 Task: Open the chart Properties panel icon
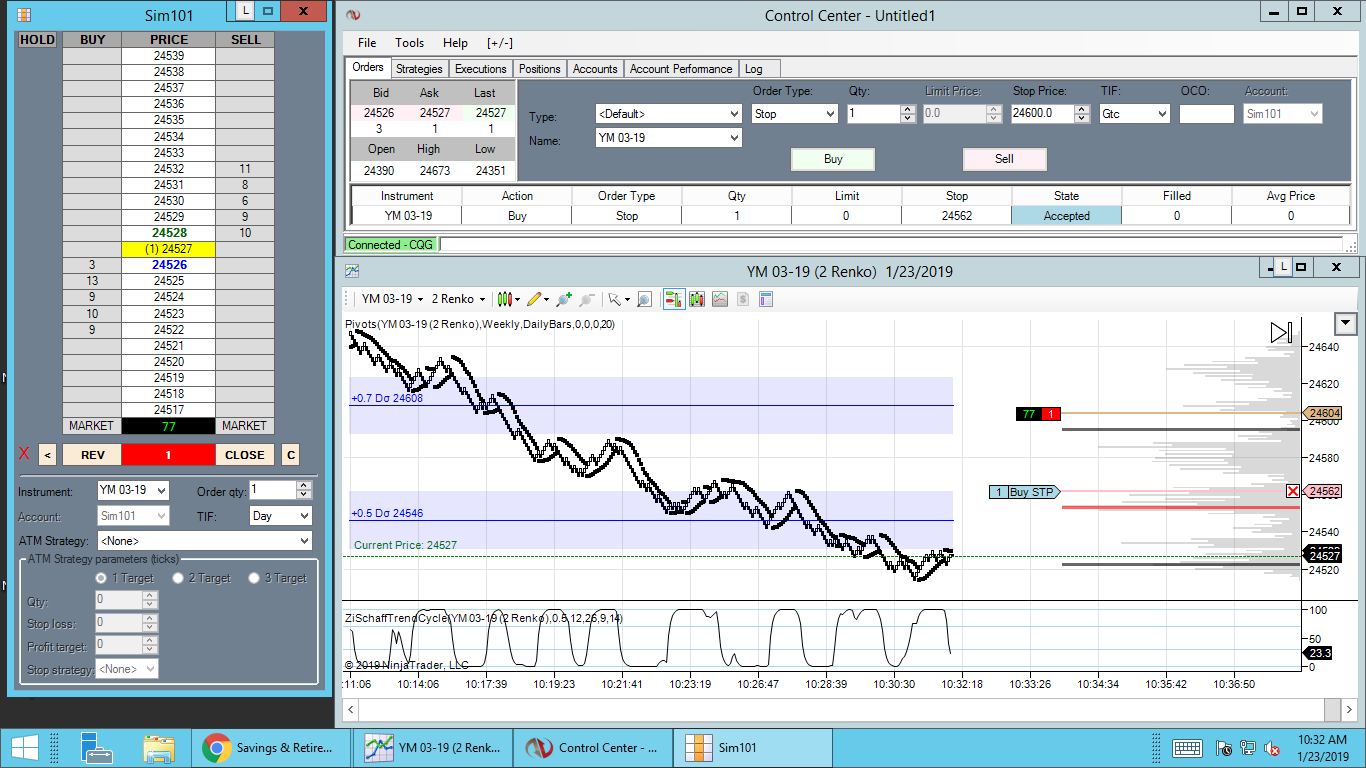tap(766, 299)
